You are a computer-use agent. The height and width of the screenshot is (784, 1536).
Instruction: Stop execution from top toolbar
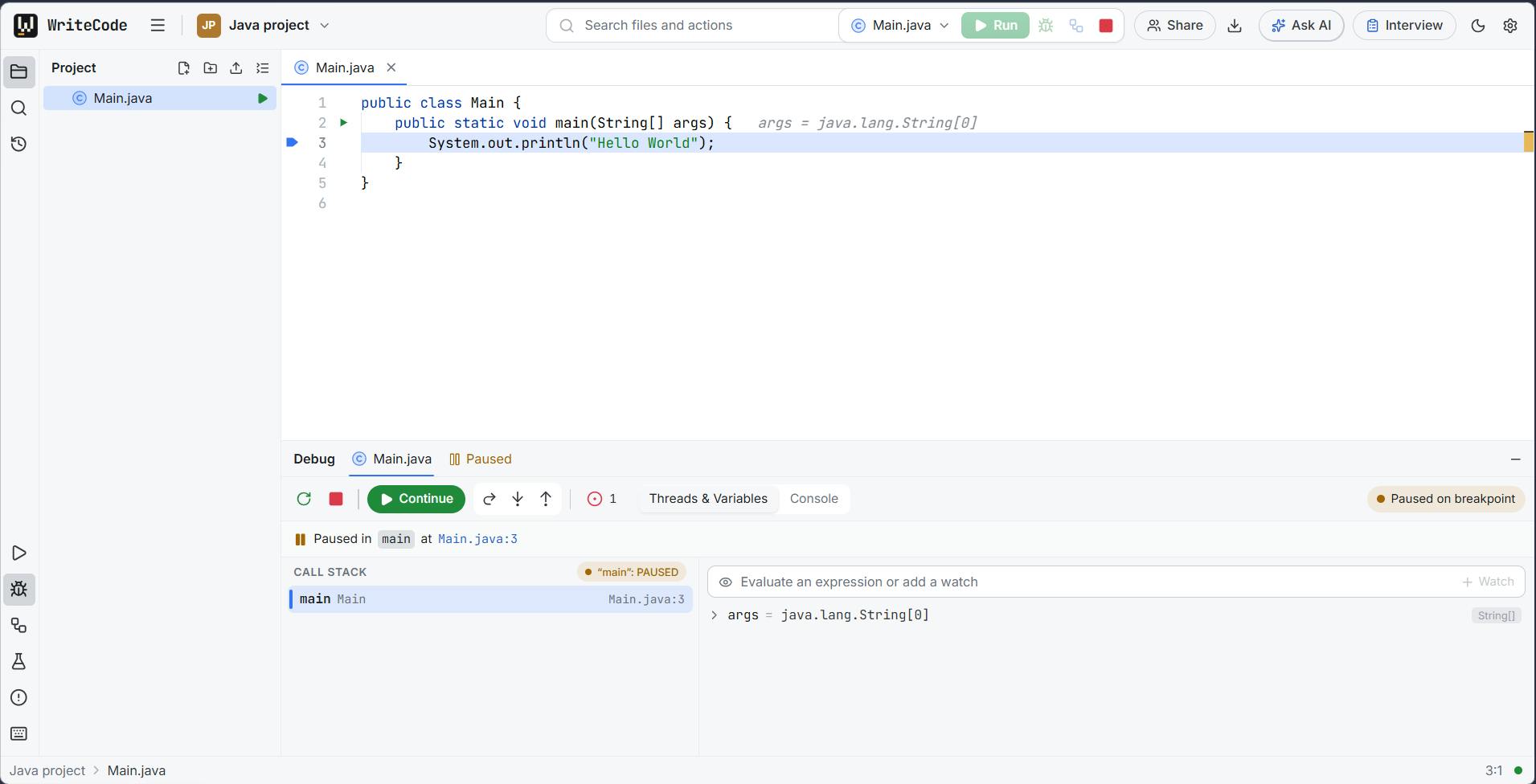(x=1106, y=26)
